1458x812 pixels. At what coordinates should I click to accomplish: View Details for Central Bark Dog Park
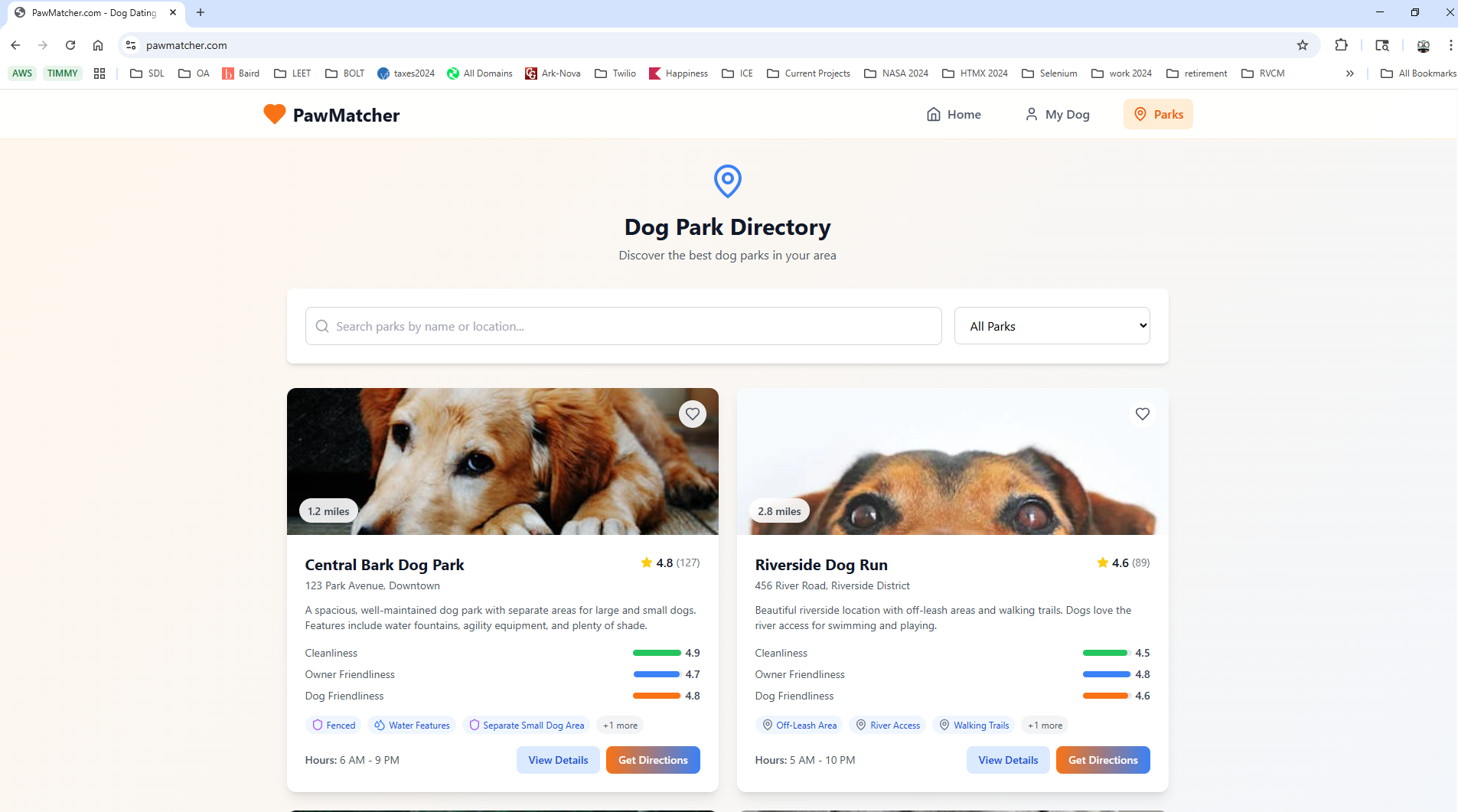tap(558, 760)
